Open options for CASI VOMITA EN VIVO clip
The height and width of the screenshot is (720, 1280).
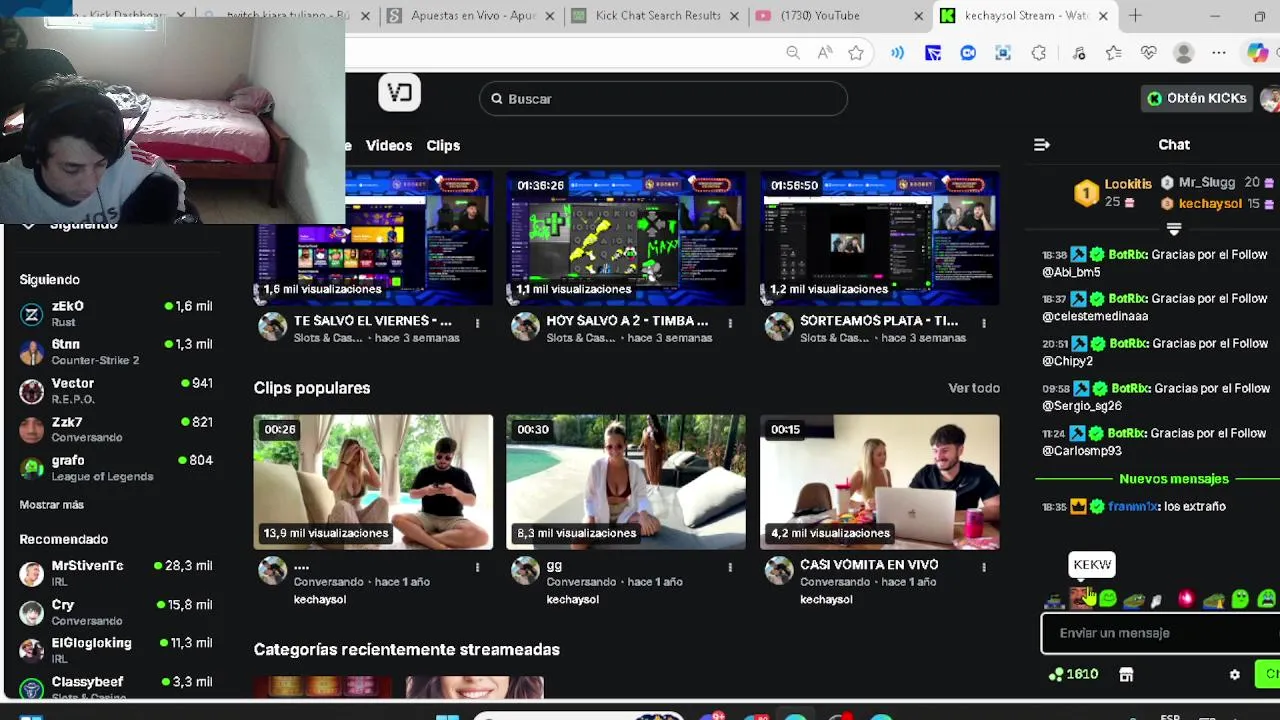pos(984,567)
